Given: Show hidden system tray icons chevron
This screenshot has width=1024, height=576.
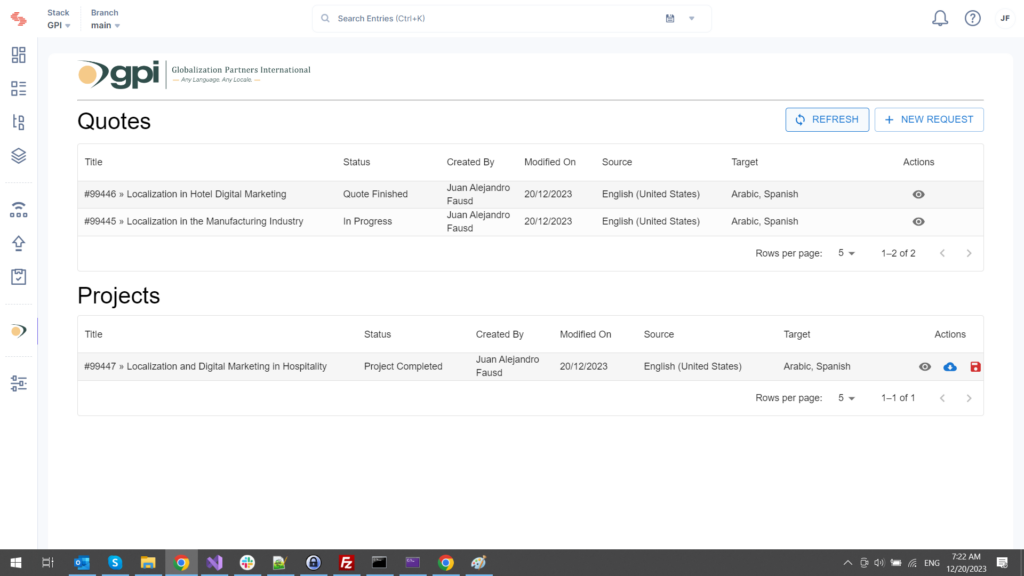Looking at the screenshot, I should 848,562.
